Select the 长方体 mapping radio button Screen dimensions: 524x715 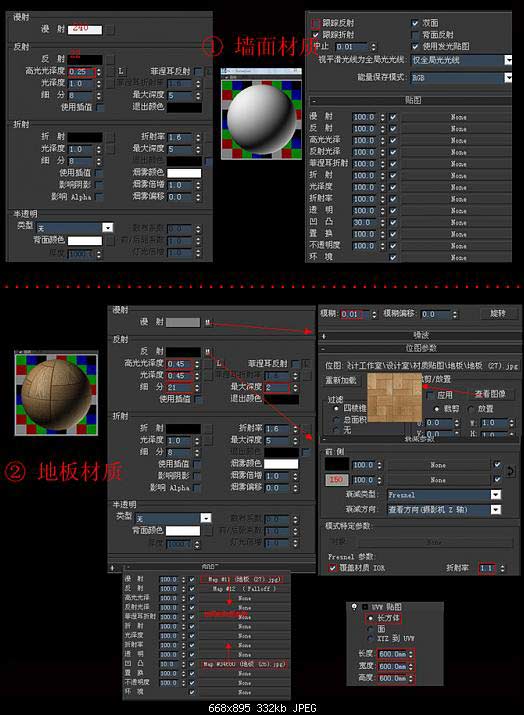click(x=370, y=618)
